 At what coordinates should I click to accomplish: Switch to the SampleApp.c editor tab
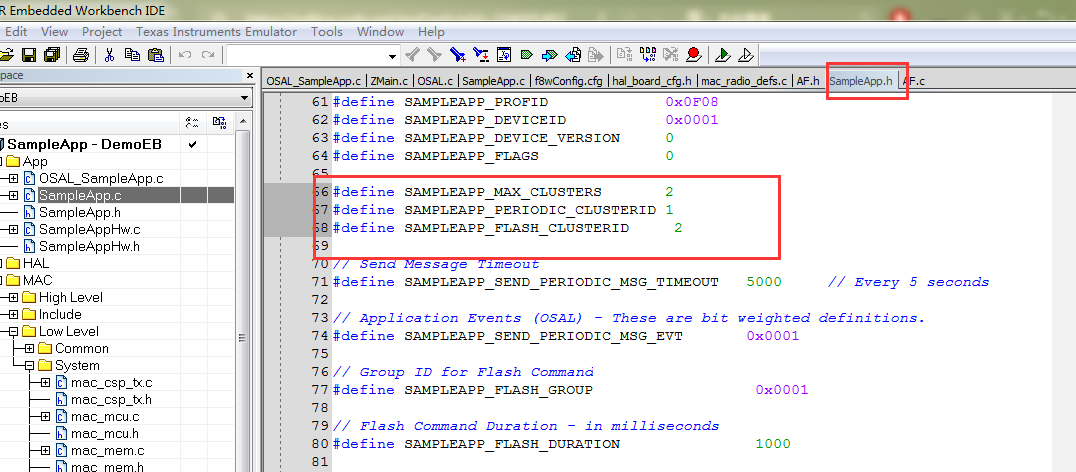(493, 81)
